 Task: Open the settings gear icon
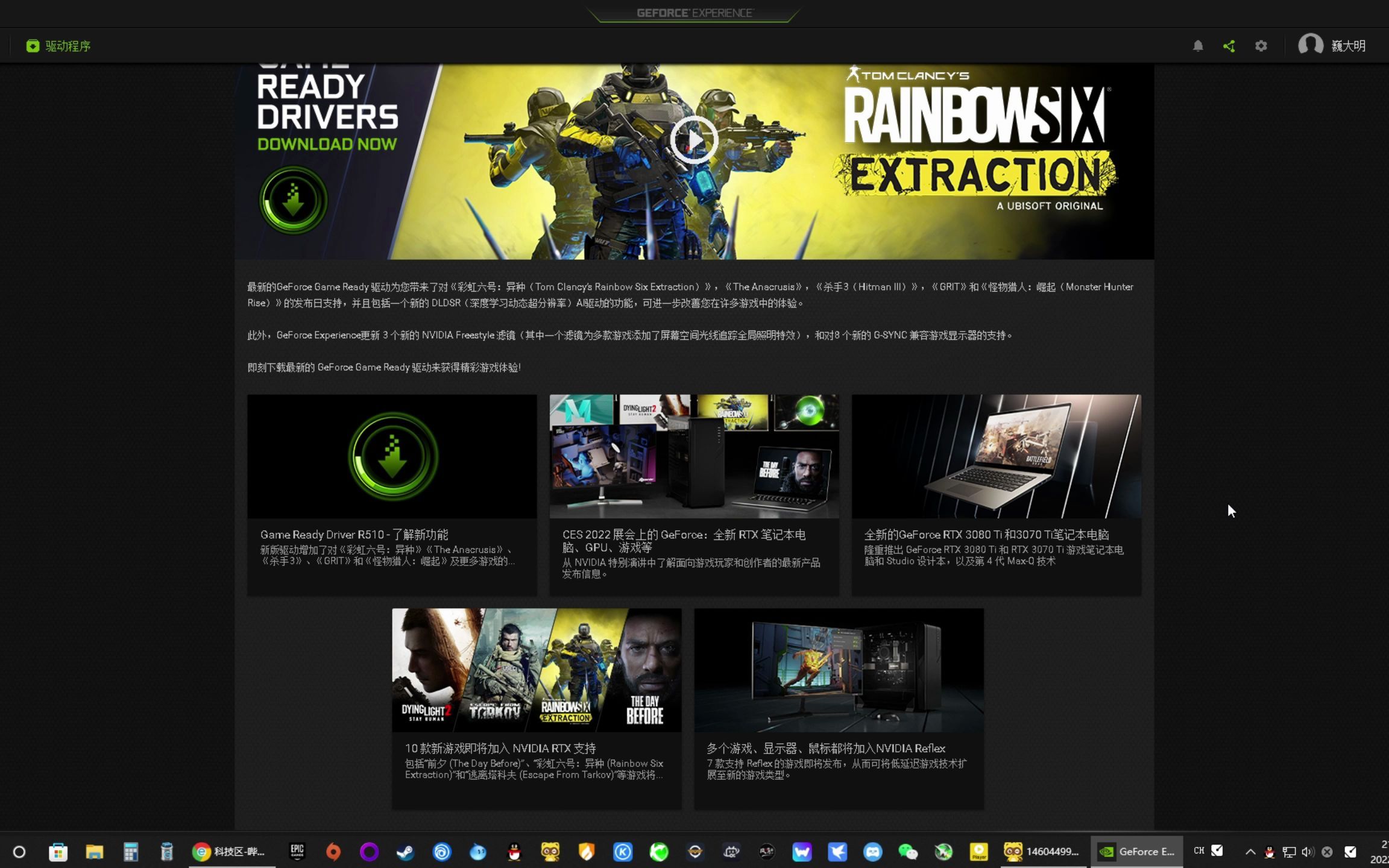coord(1261,46)
